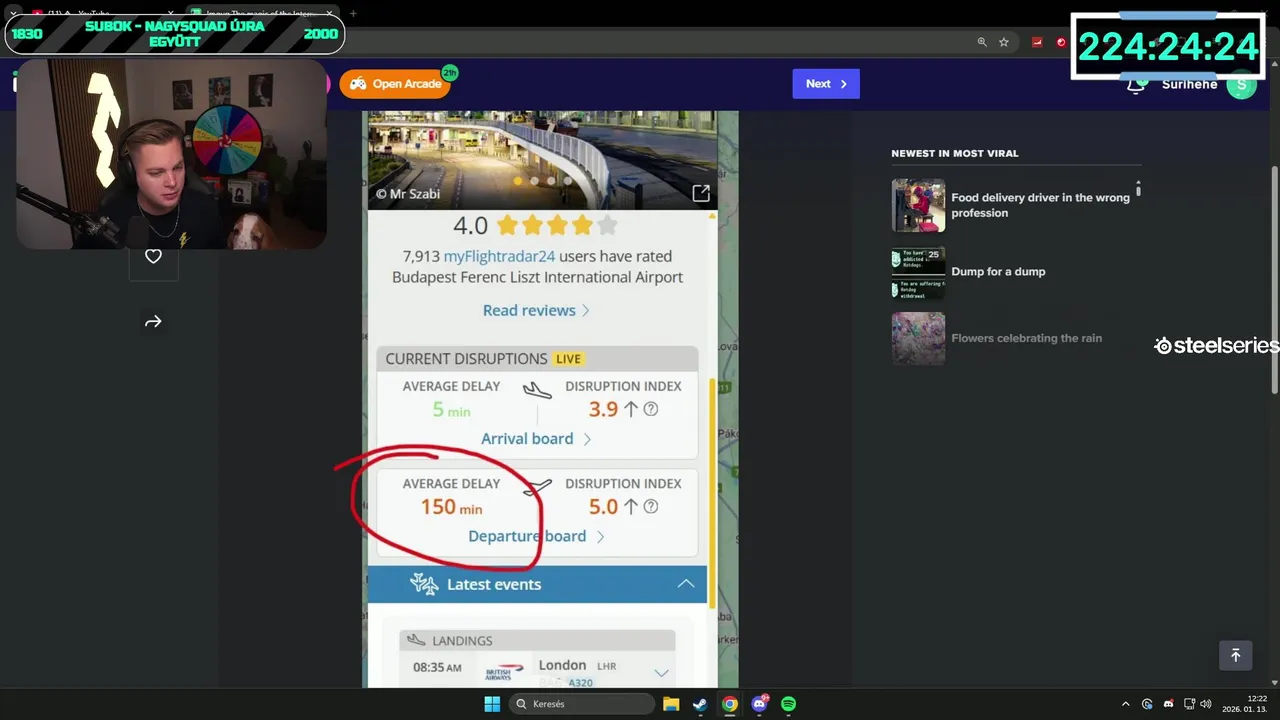
Task: Open the Departure board link
Action: [536, 537]
